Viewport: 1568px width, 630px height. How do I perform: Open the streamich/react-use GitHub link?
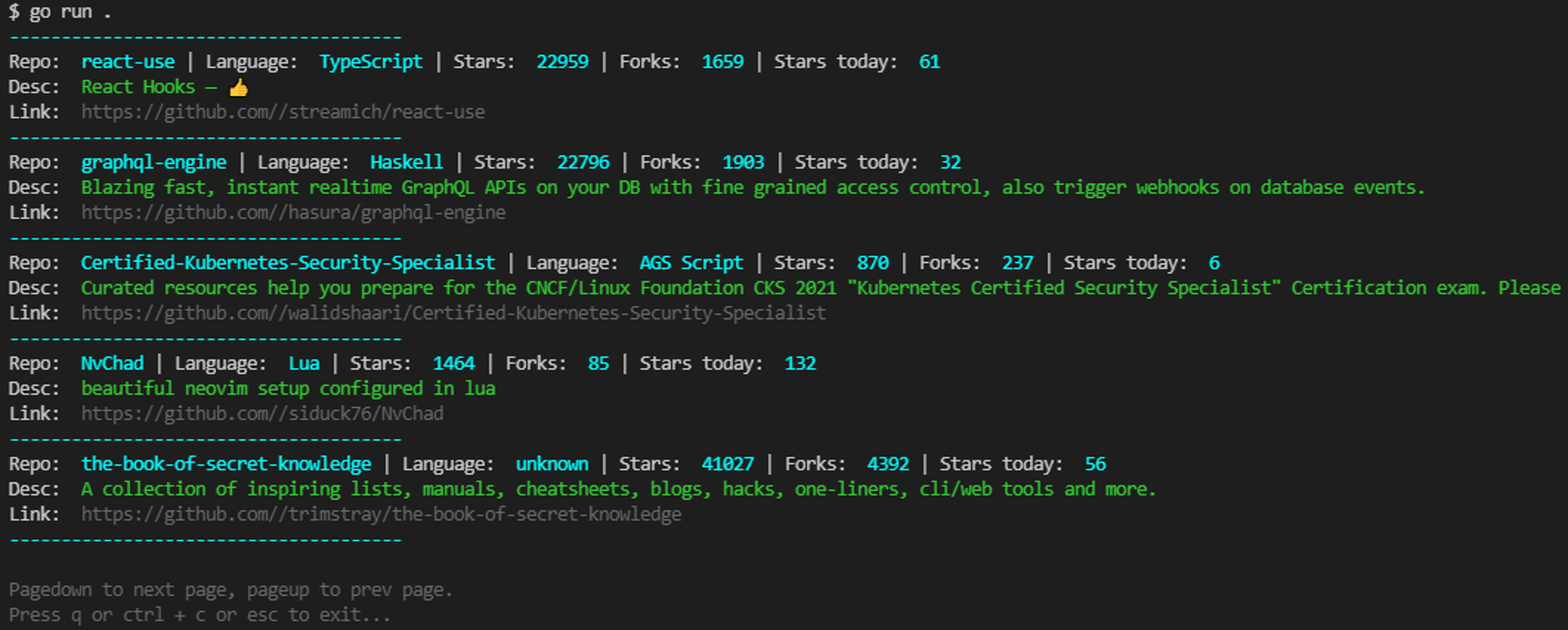pos(283,112)
